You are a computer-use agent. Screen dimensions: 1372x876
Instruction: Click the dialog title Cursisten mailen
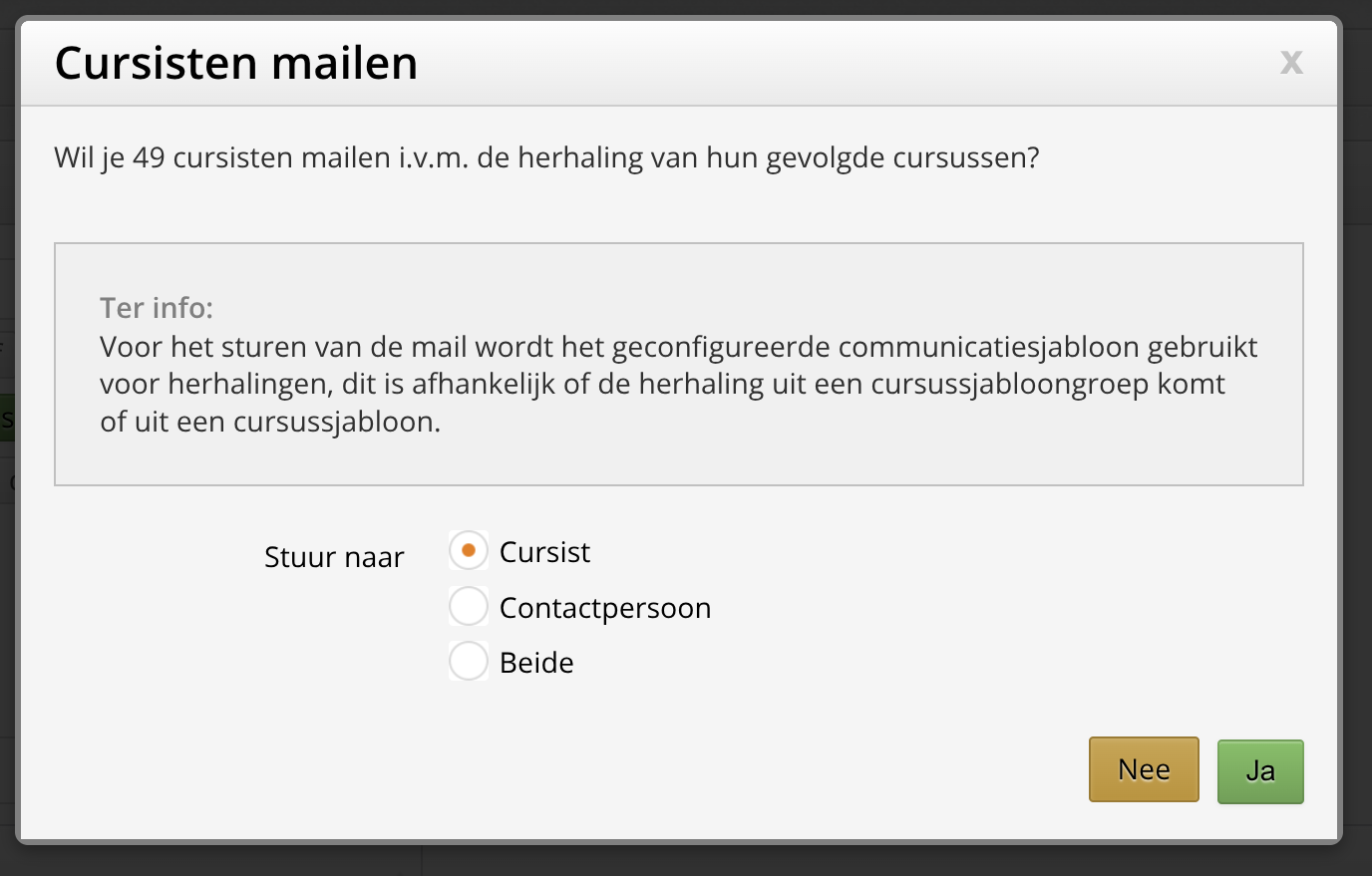point(236,63)
